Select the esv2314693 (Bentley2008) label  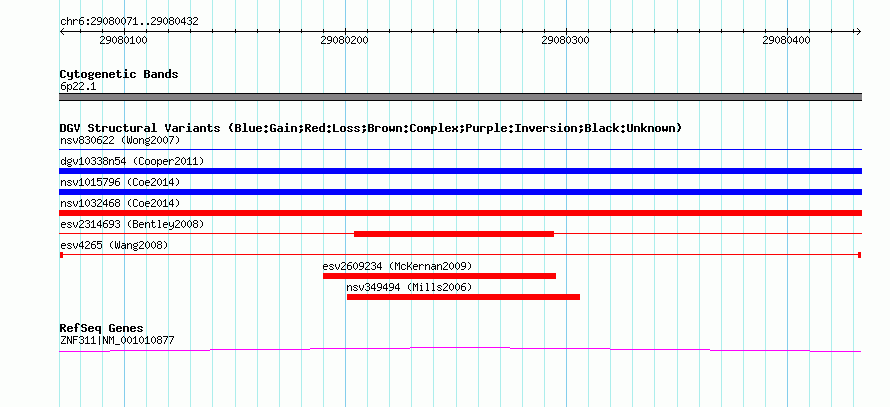click(x=132, y=224)
